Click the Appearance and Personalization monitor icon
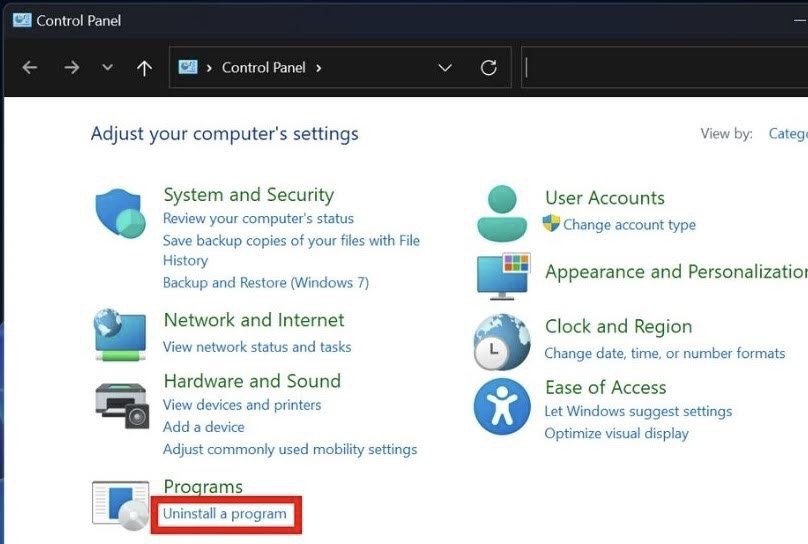The image size is (808, 544). pyautogui.click(x=503, y=276)
